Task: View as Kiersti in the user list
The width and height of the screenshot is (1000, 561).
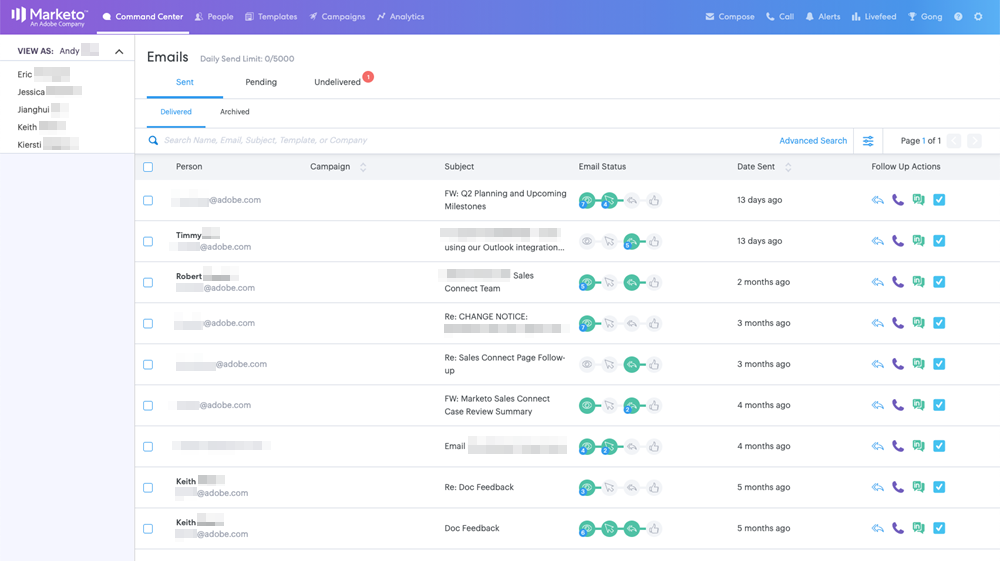Action: 48,145
